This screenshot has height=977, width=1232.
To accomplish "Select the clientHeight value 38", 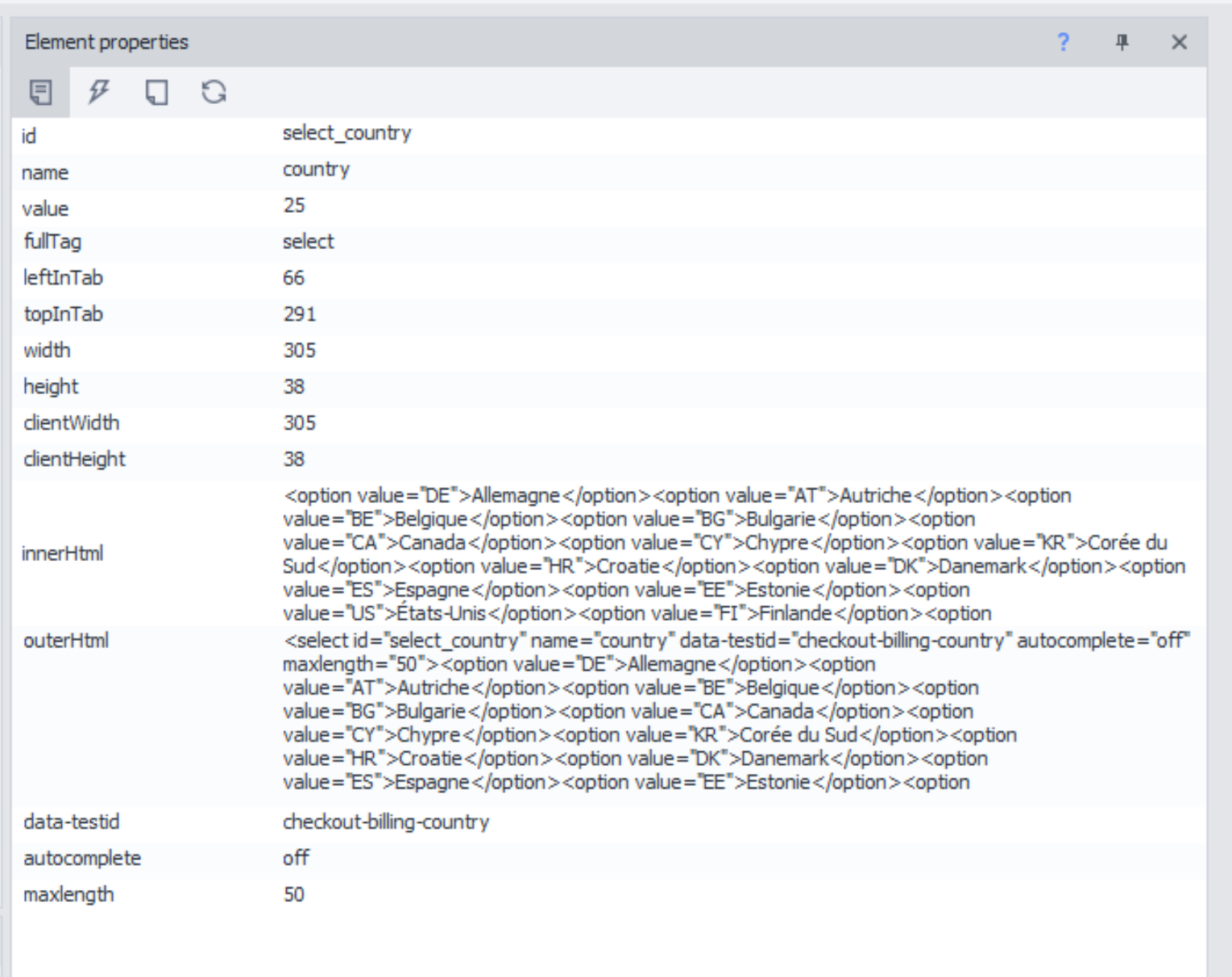I will pyautogui.click(x=294, y=459).
